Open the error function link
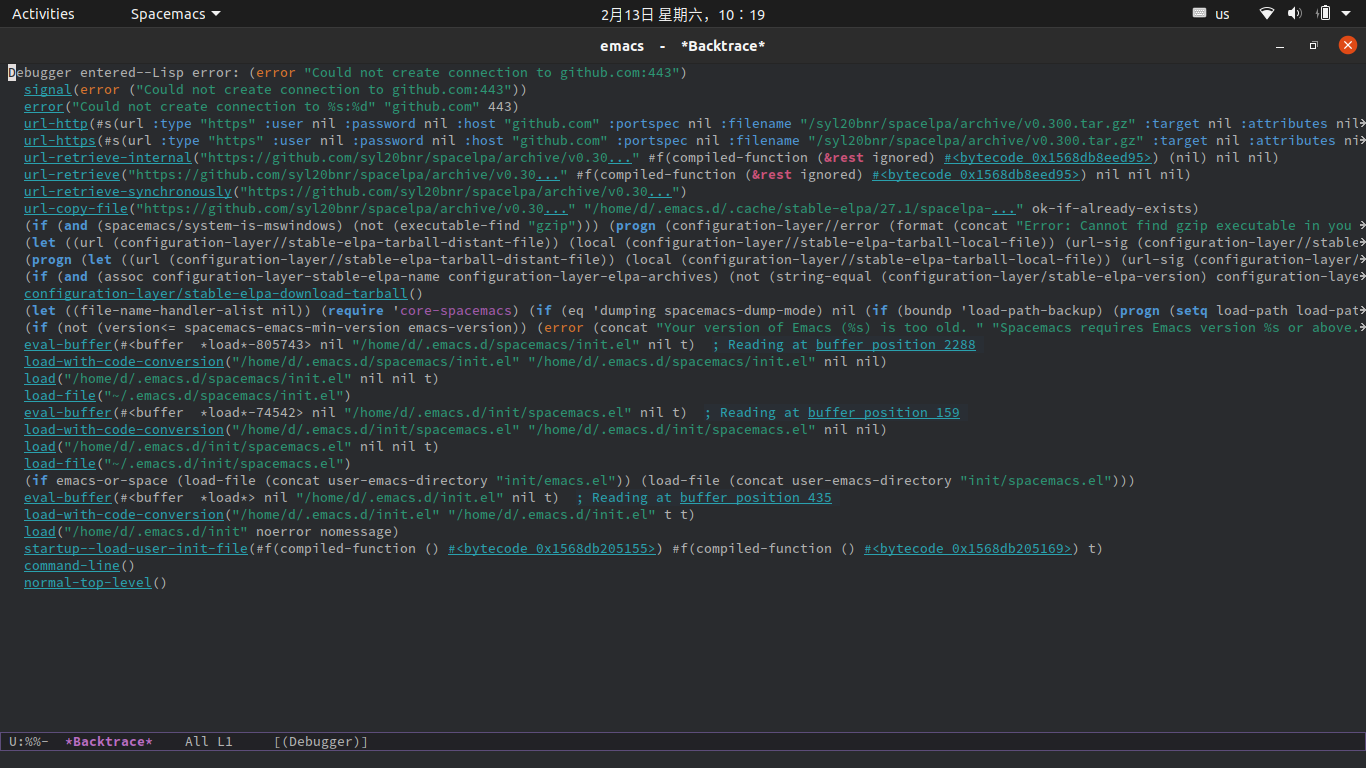 click(x=44, y=106)
